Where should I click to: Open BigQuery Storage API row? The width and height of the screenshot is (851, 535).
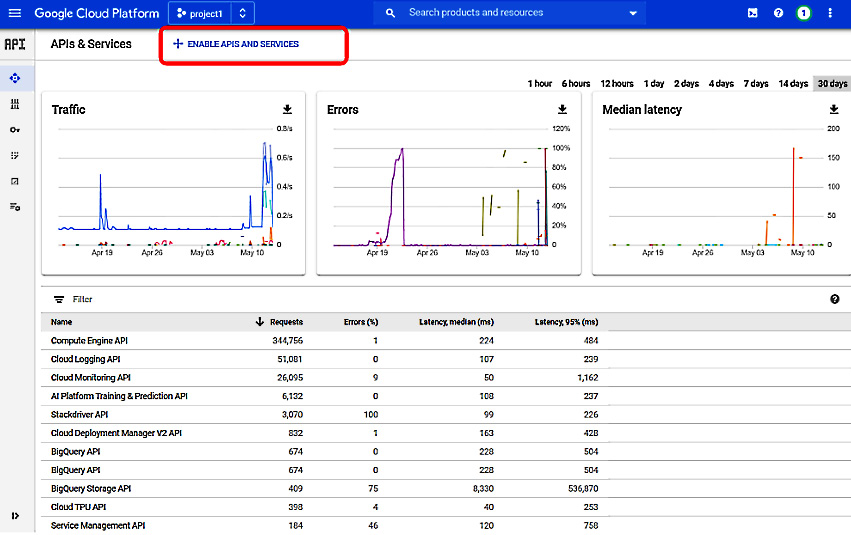324,488
